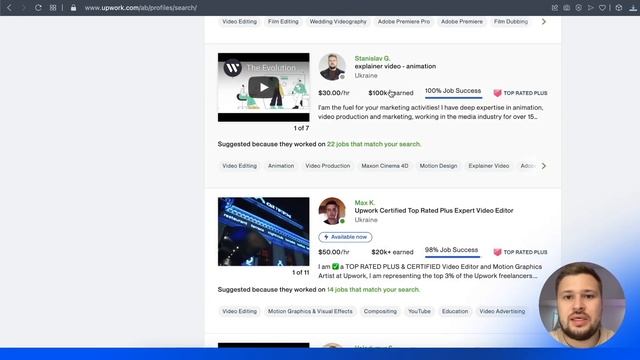
Task: Open the '14 jobs that match your search' link
Action: (373, 289)
